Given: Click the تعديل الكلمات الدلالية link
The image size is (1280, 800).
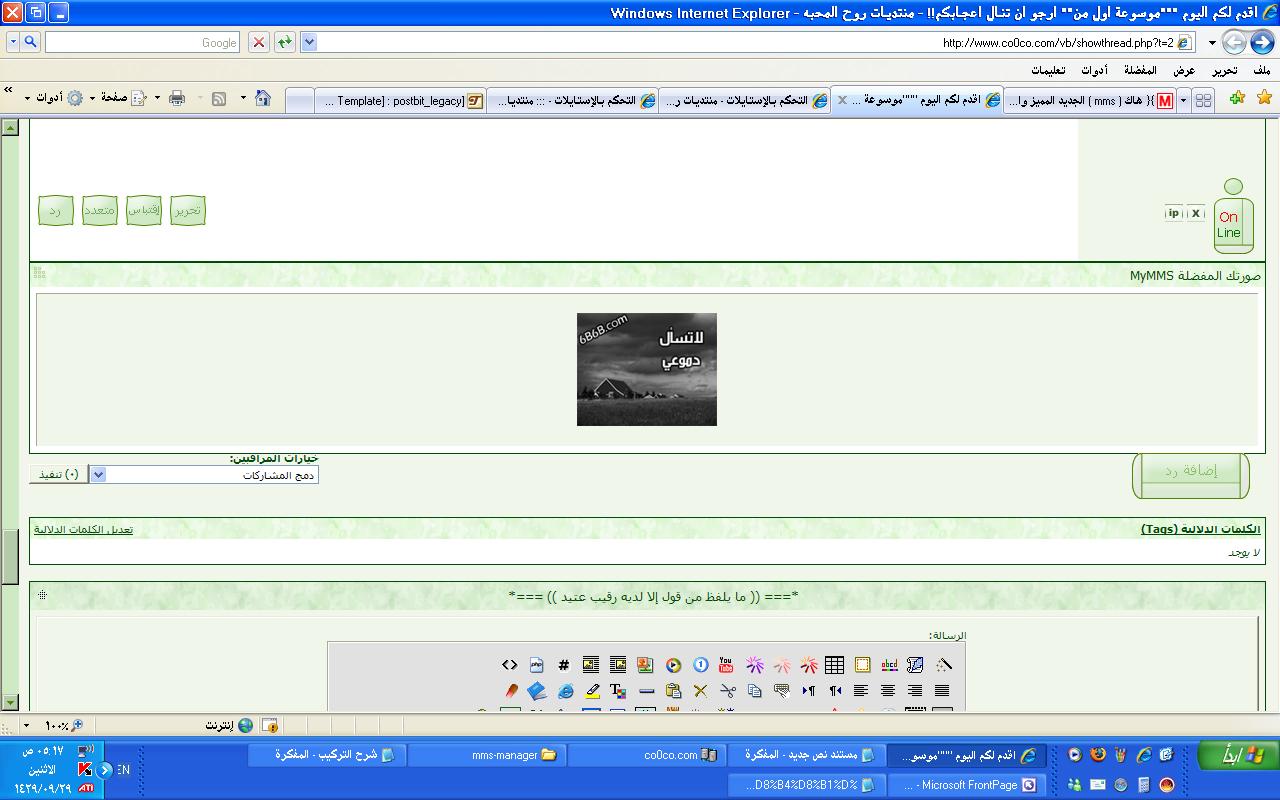Looking at the screenshot, I should click(83, 529).
